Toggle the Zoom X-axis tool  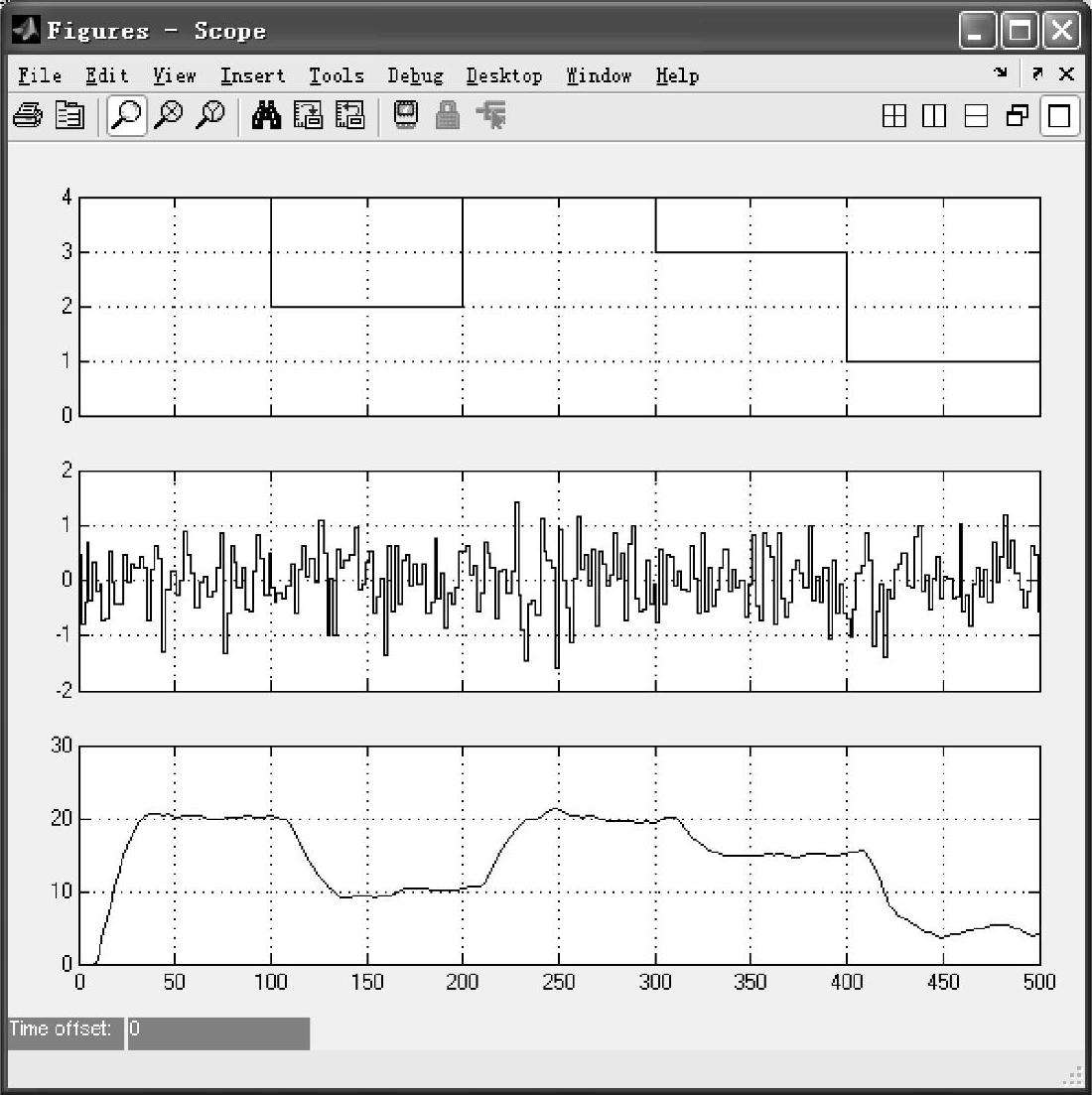pyautogui.click(x=170, y=116)
